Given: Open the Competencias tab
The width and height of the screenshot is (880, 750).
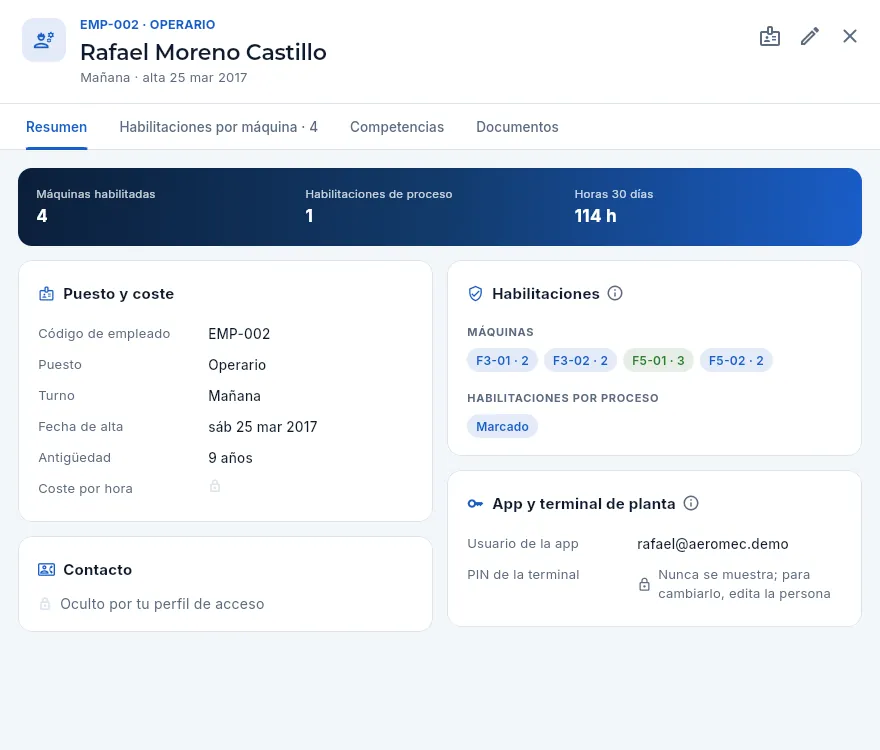Looking at the screenshot, I should tap(397, 127).
